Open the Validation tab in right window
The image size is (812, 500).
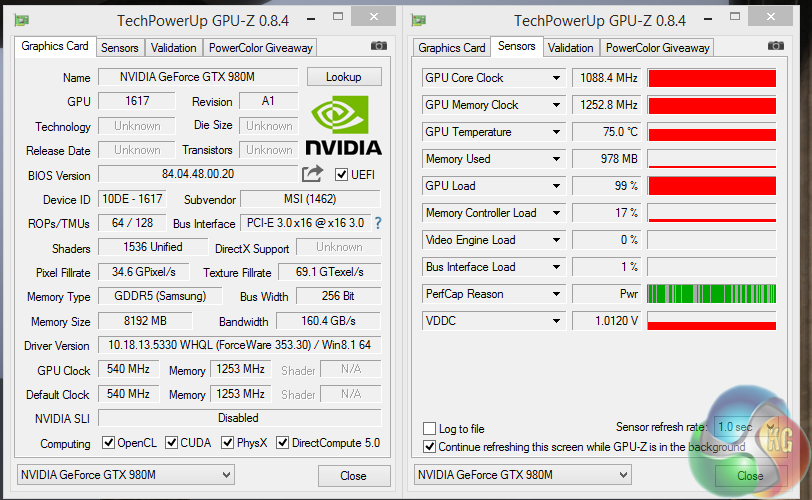tap(571, 47)
